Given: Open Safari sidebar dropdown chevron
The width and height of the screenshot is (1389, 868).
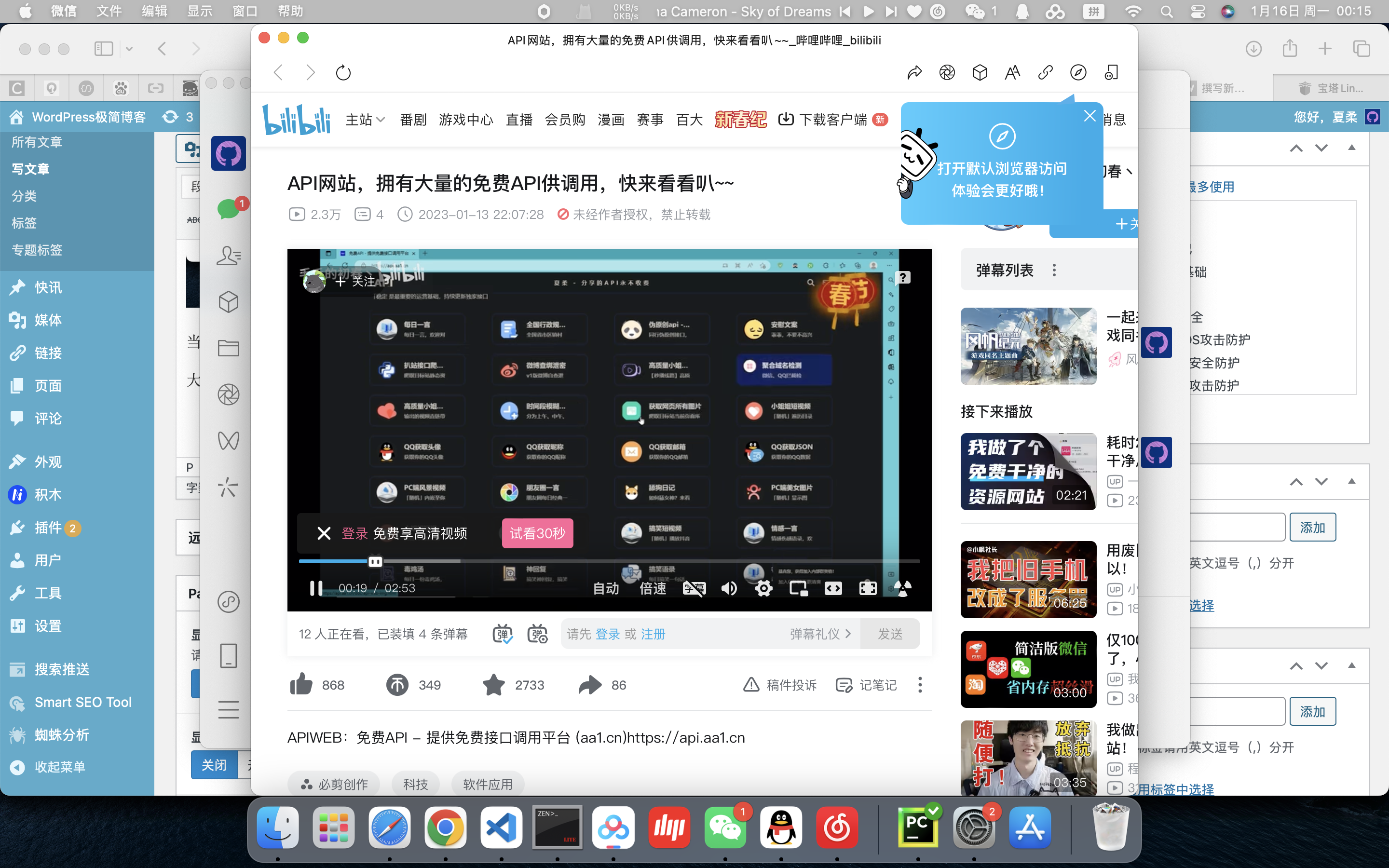Looking at the screenshot, I should point(129,49).
